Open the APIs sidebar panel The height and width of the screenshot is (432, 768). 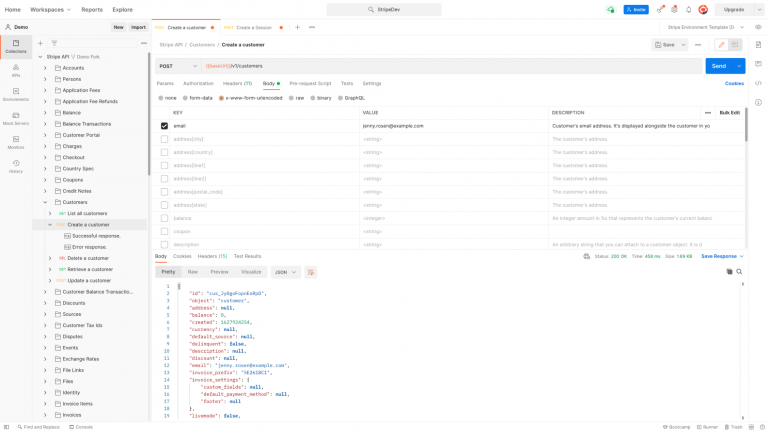pyautogui.click(x=16, y=71)
